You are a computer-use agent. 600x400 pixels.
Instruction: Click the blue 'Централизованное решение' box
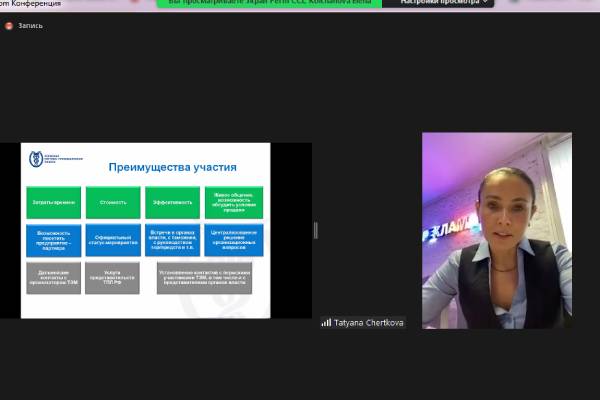point(234,240)
